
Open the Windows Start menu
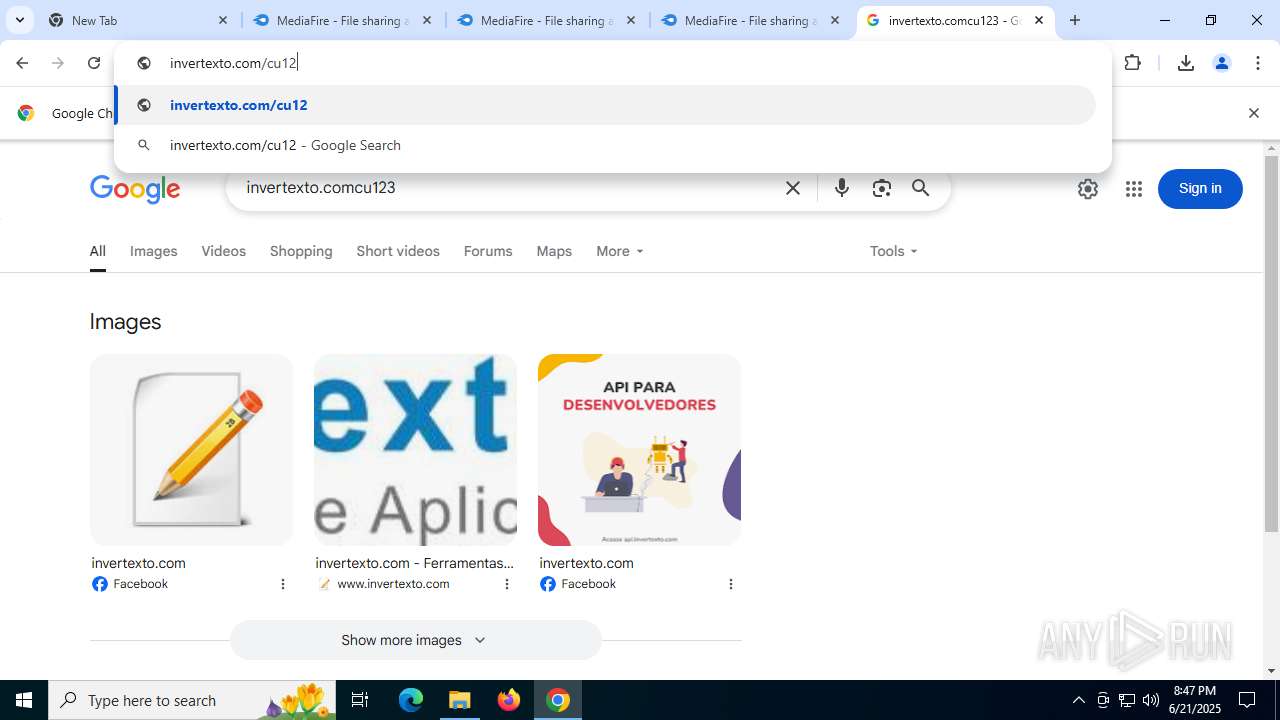point(24,700)
